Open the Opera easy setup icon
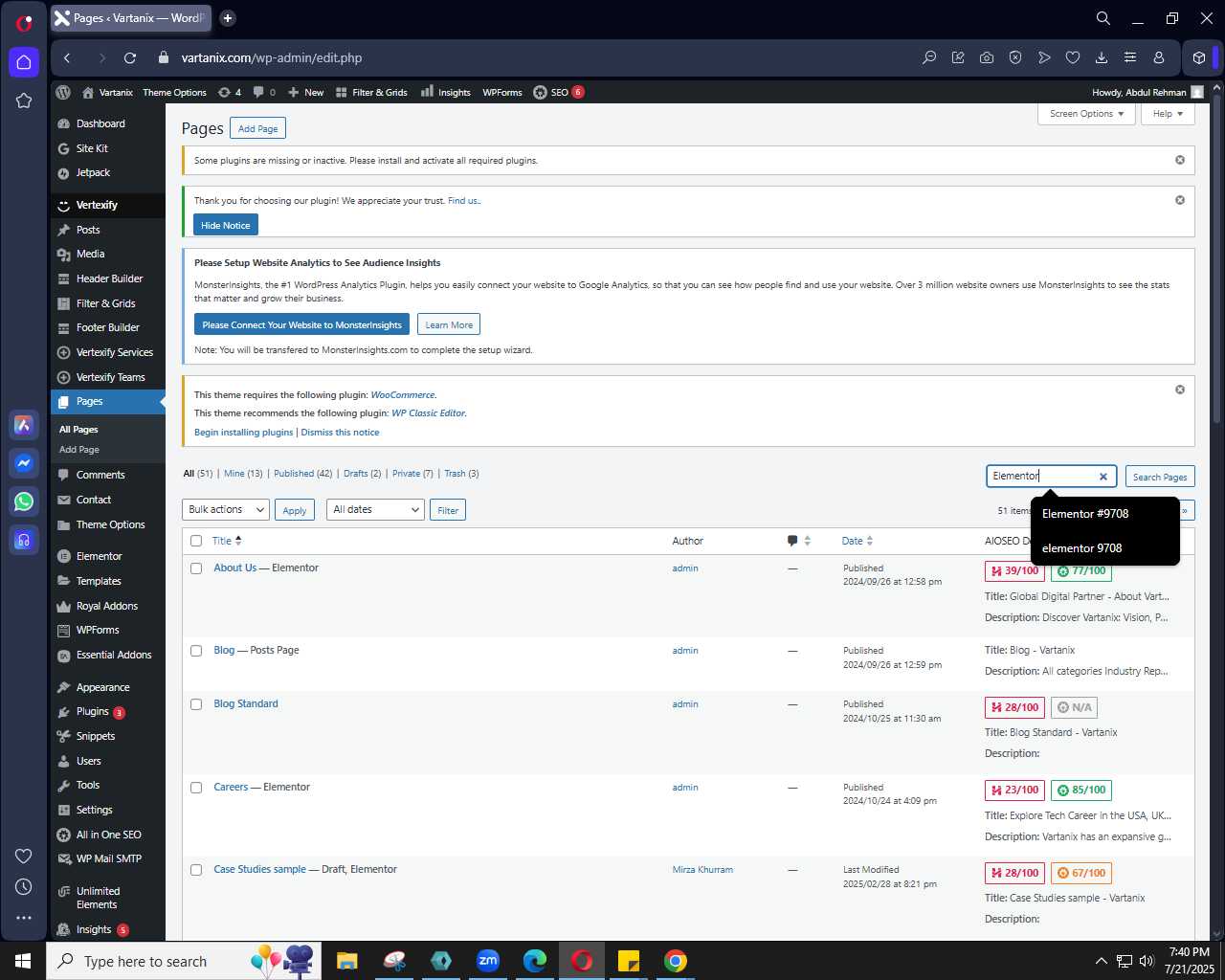Screen dimensions: 1225x980 [1130, 57]
